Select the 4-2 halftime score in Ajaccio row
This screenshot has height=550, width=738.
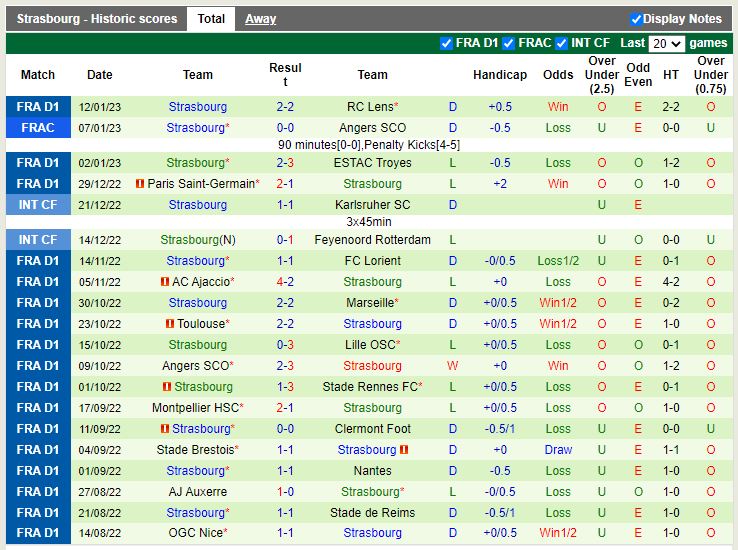(671, 282)
